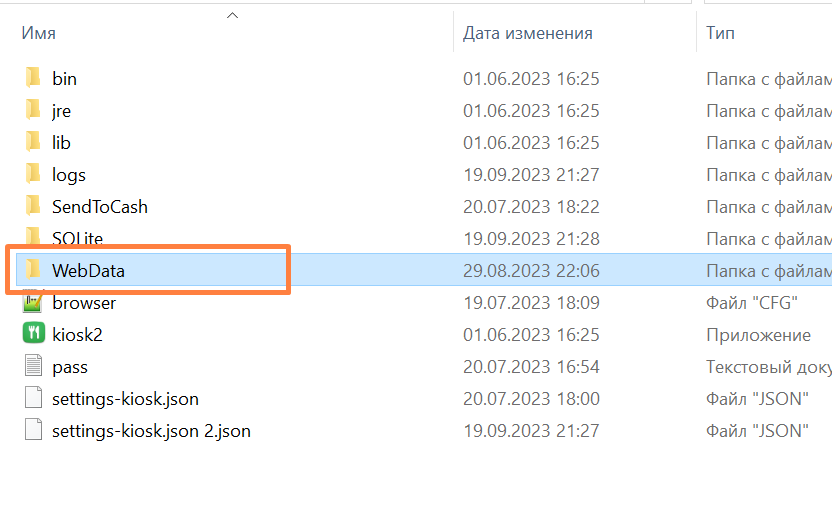Click the browser type label Файл "CFG"
Image resolution: width=832 pixels, height=528 pixels.
click(753, 302)
